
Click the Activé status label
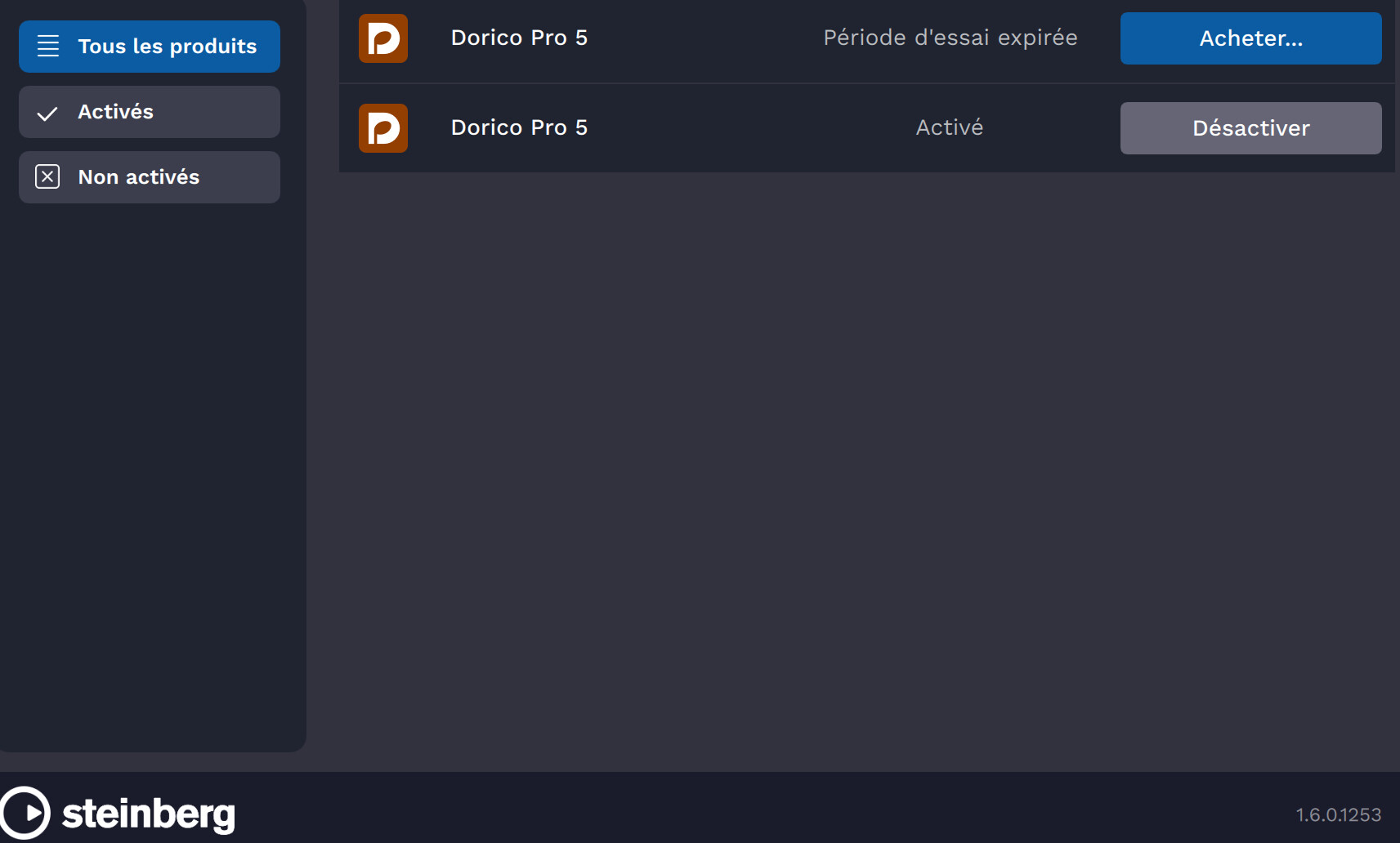click(950, 127)
